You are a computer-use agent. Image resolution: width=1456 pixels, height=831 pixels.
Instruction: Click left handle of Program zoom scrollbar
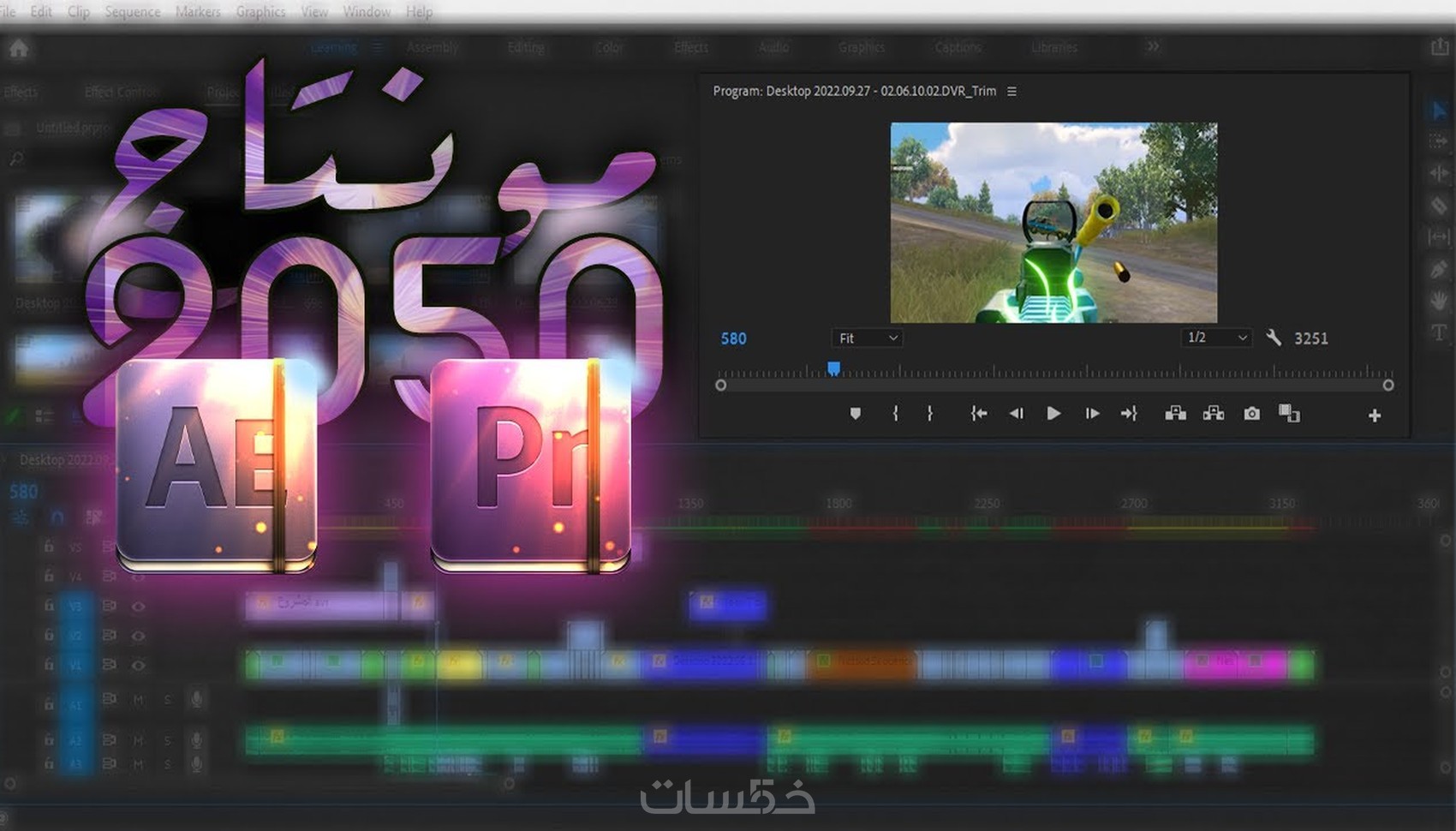(x=720, y=386)
